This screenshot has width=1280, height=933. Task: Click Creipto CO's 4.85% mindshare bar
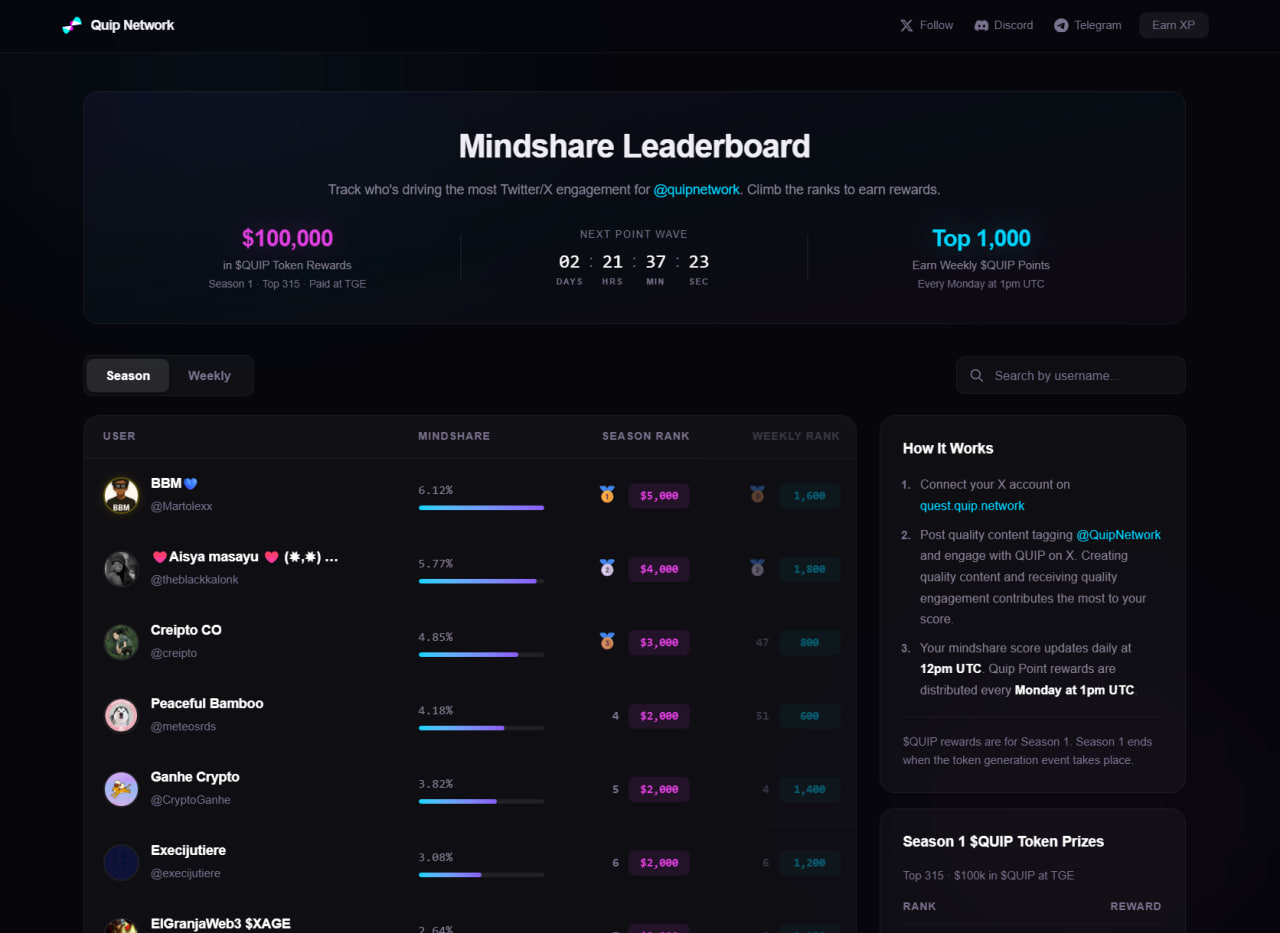pos(481,655)
